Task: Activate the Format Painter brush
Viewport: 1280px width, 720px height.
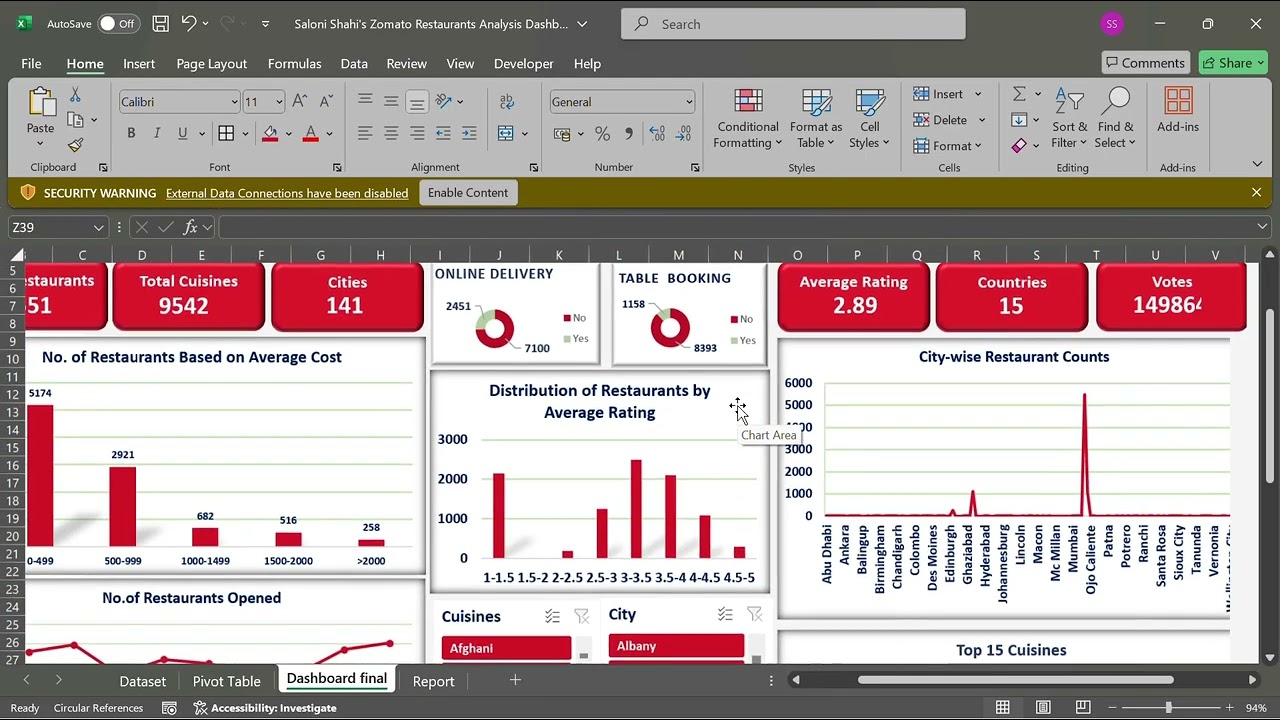Action: [75, 145]
